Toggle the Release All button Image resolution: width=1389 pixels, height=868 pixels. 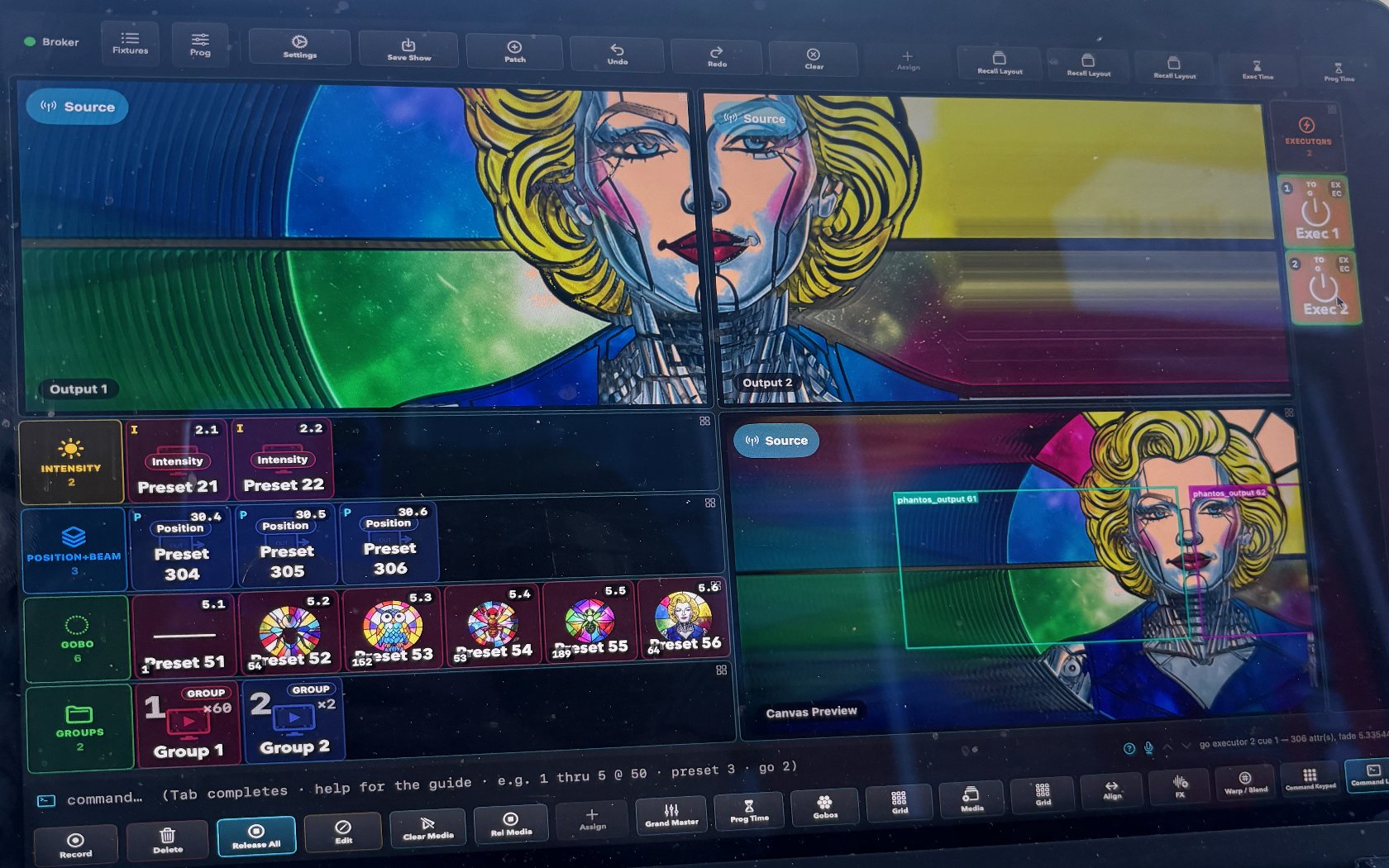pos(255,836)
